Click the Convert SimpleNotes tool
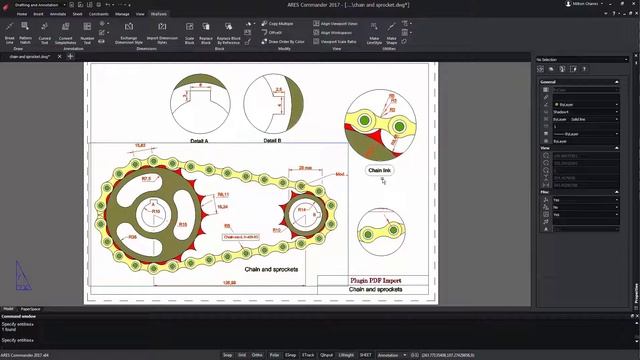Image resolution: width=640 pixels, height=360 pixels. [x=65, y=33]
